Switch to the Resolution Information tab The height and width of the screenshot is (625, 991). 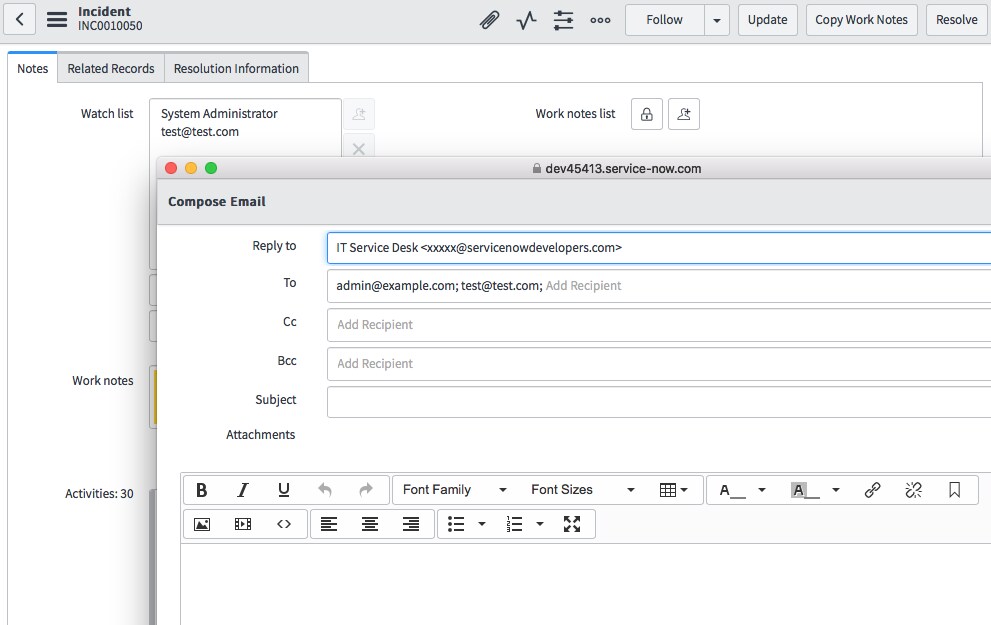pyautogui.click(x=236, y=68)
